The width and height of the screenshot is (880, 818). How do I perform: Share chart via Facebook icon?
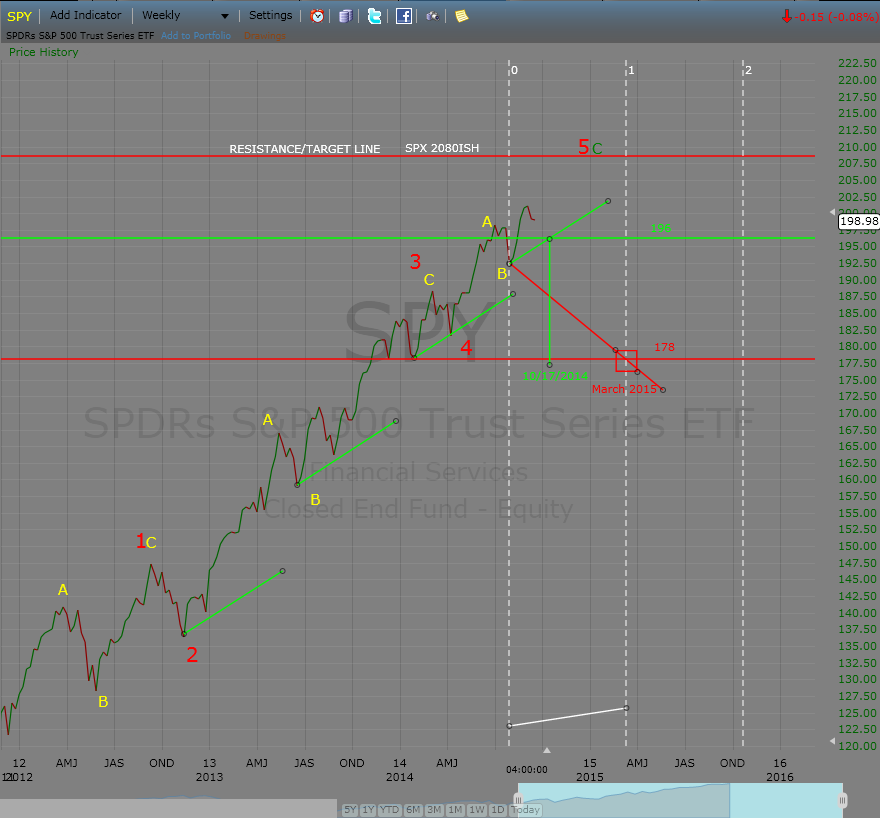click(x=404, y=16)
